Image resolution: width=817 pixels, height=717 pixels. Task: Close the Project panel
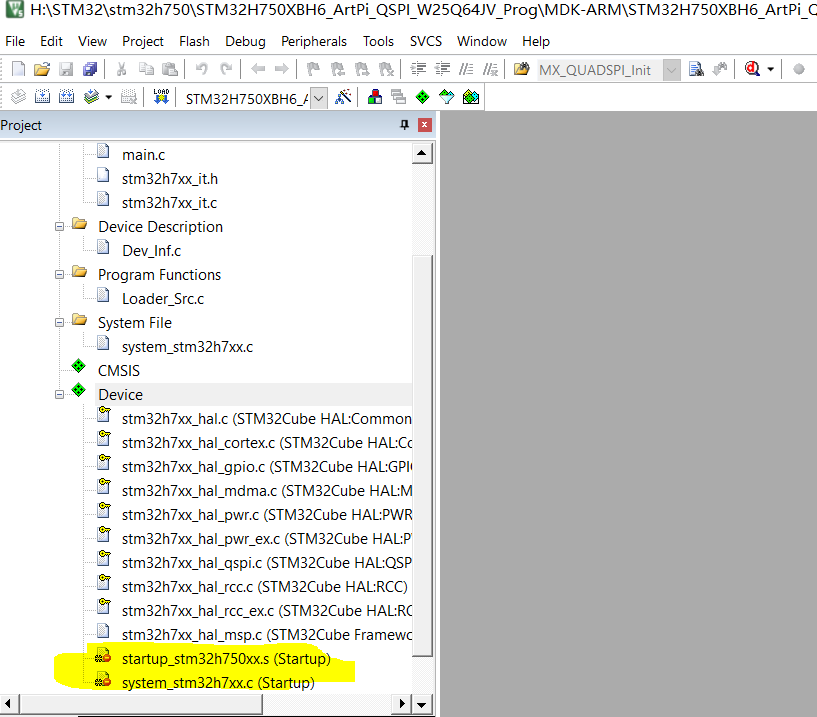click(x=423, y=125)
